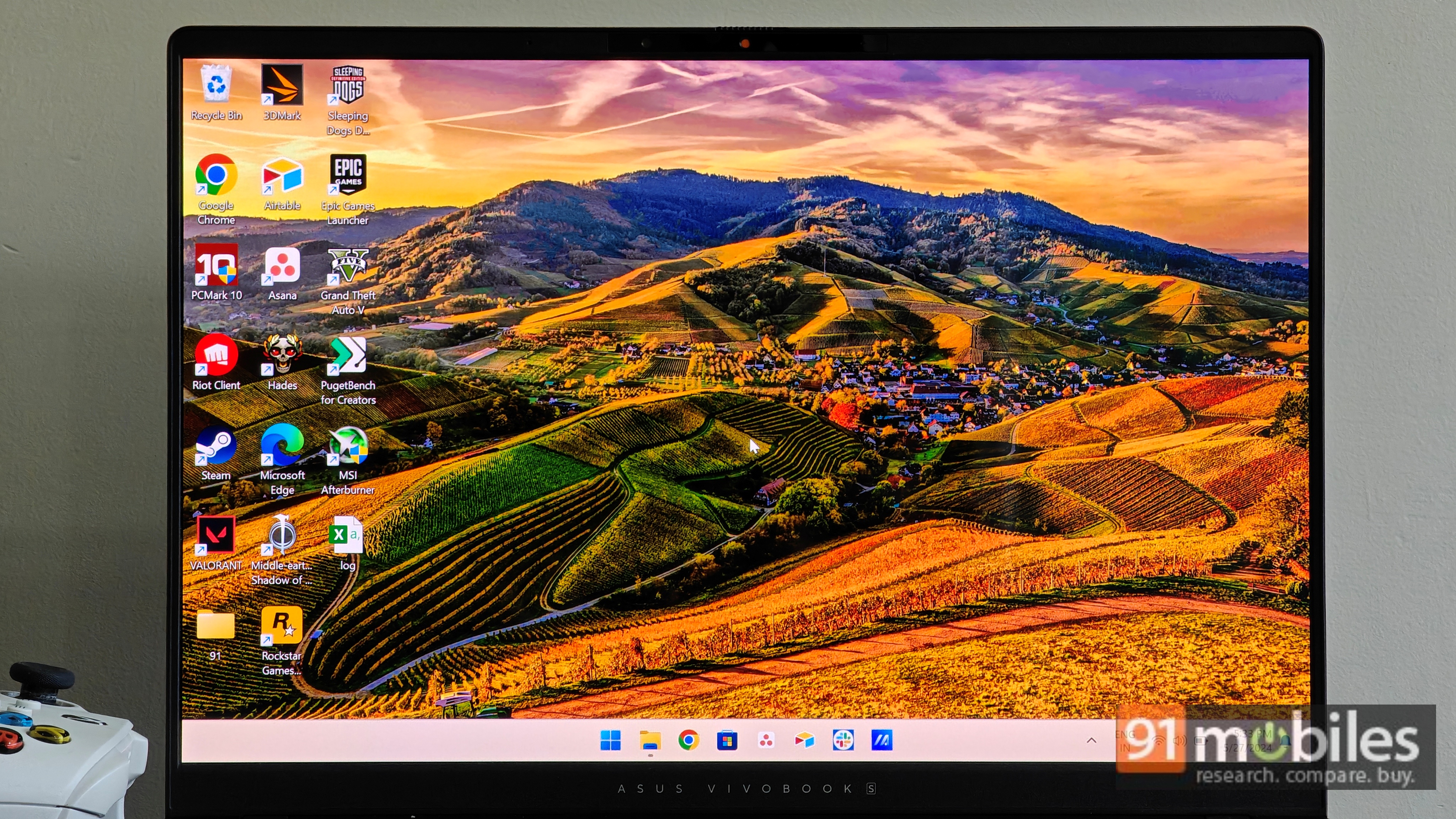Open the Windows Start menu
Screen dimensions: 1456x819
(x=610, y=740)
